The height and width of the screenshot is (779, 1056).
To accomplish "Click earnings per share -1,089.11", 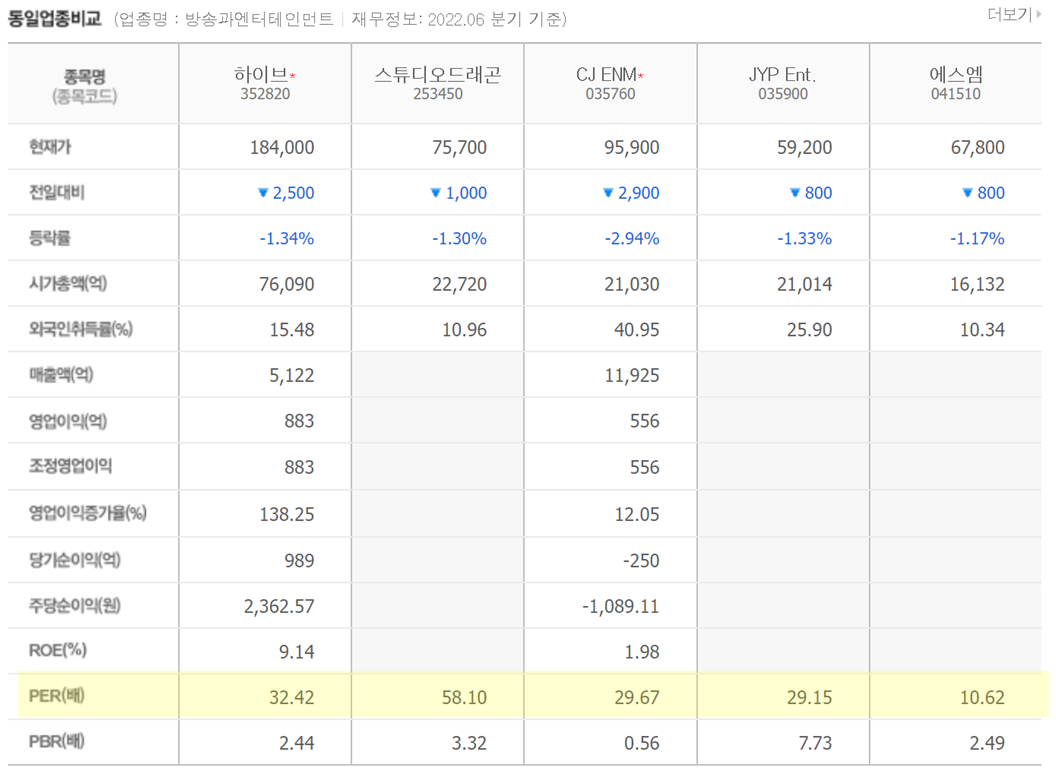I will pos(621,607).
